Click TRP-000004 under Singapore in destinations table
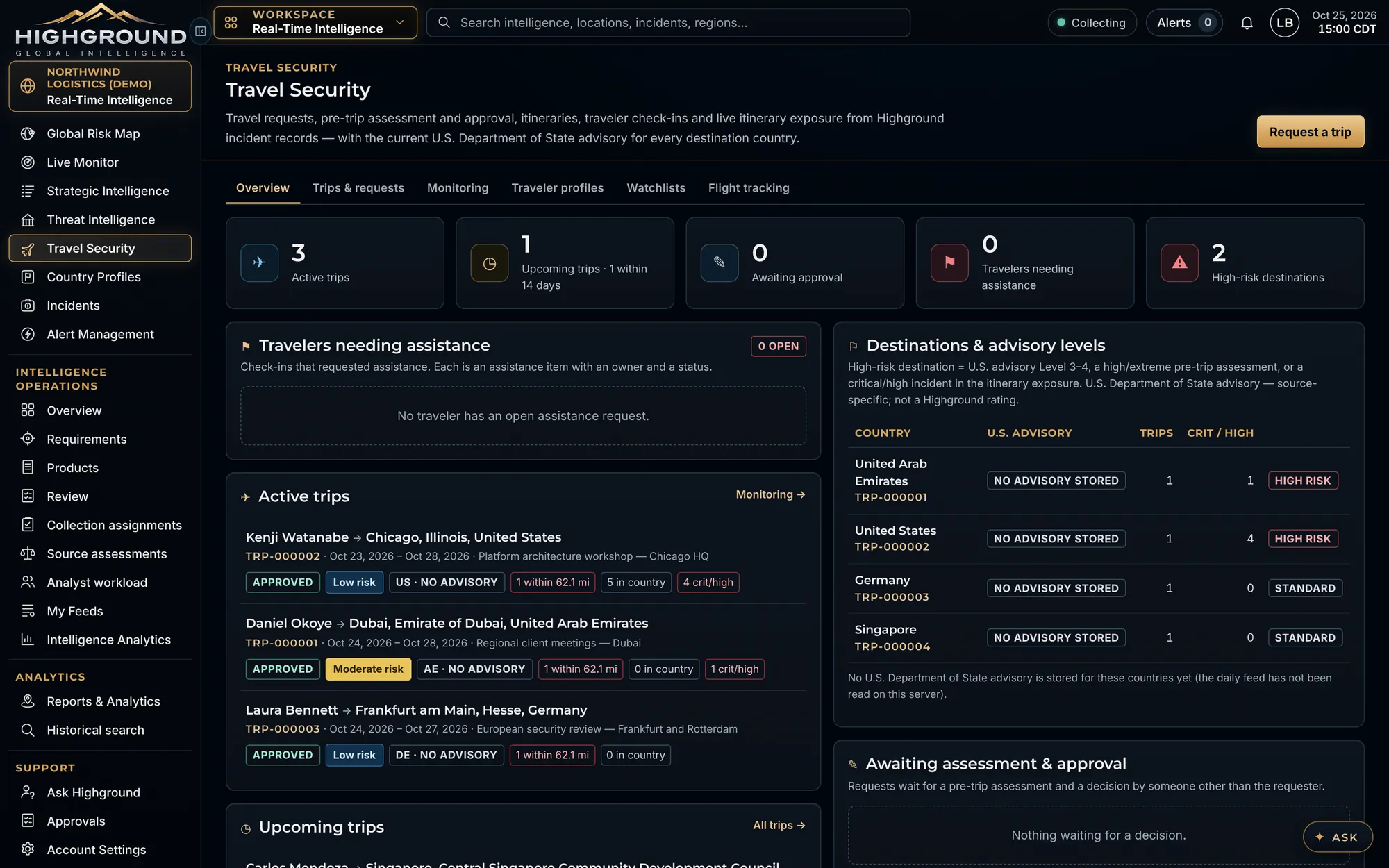1389x868 pixels. pyautogui.click(x=892, y=646)
